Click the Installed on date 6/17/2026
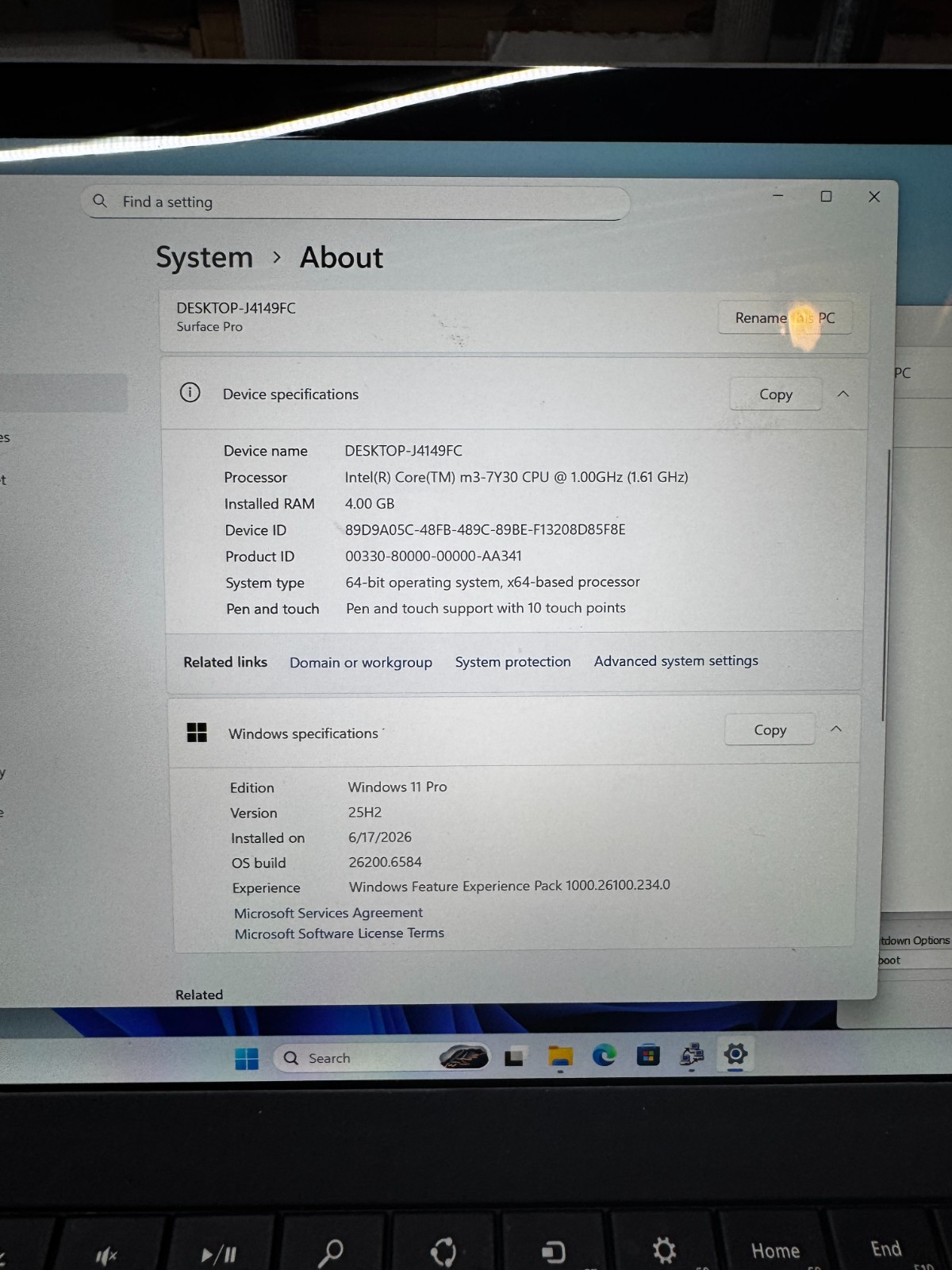The width and height of the screenshot is (952, 1270). pos(380,837)
